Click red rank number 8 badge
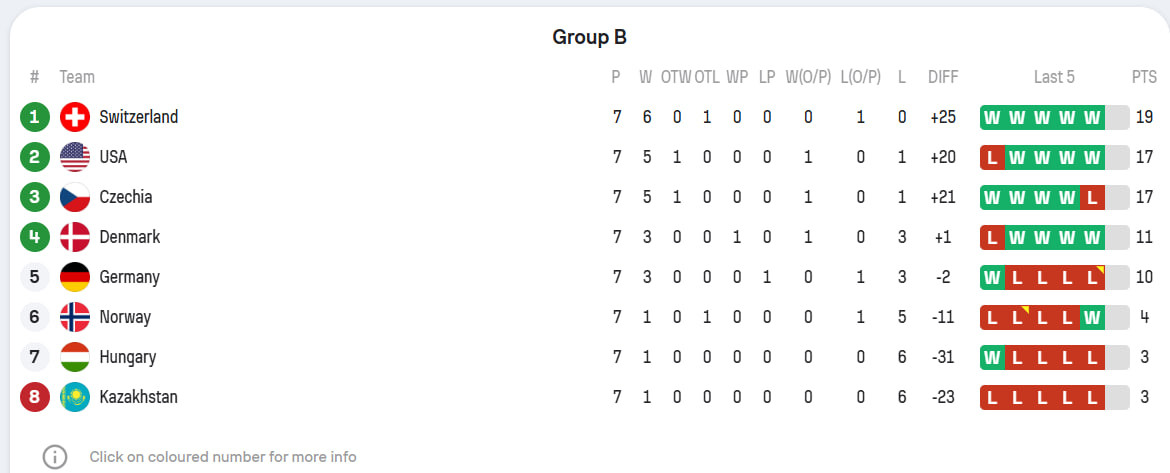1170x473 pixels. [x=34, y=397]
